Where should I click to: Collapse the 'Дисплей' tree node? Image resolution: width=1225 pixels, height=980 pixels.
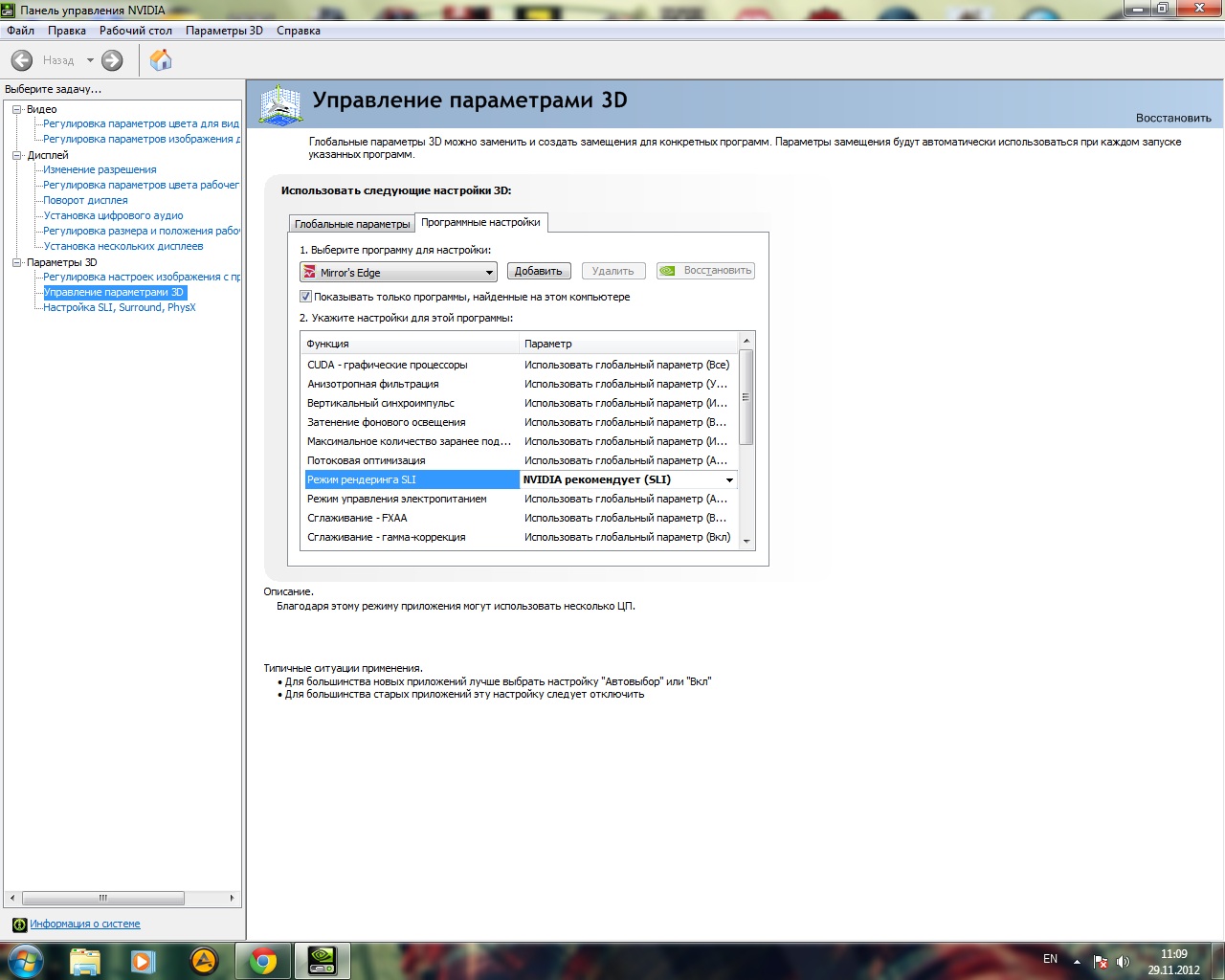pyautogui.click(x=16, y=155)
